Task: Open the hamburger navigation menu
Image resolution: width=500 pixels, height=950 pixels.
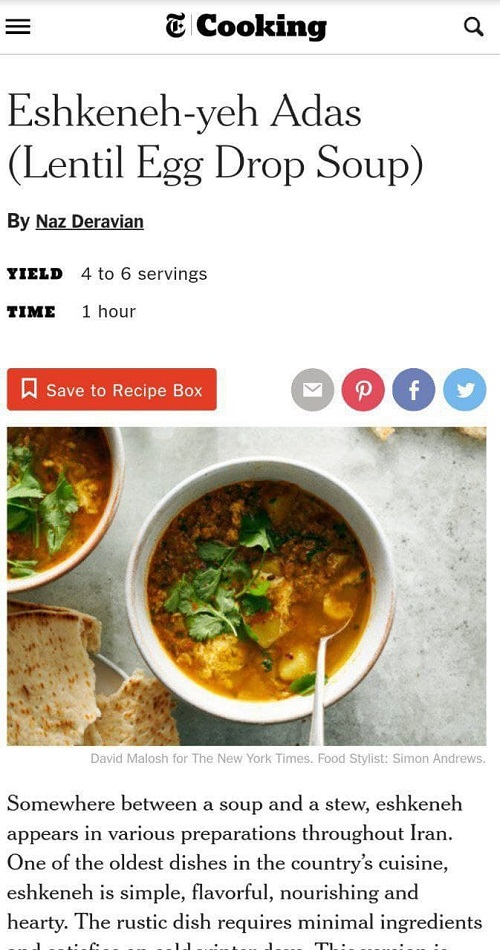Action: tap(18, 27)
